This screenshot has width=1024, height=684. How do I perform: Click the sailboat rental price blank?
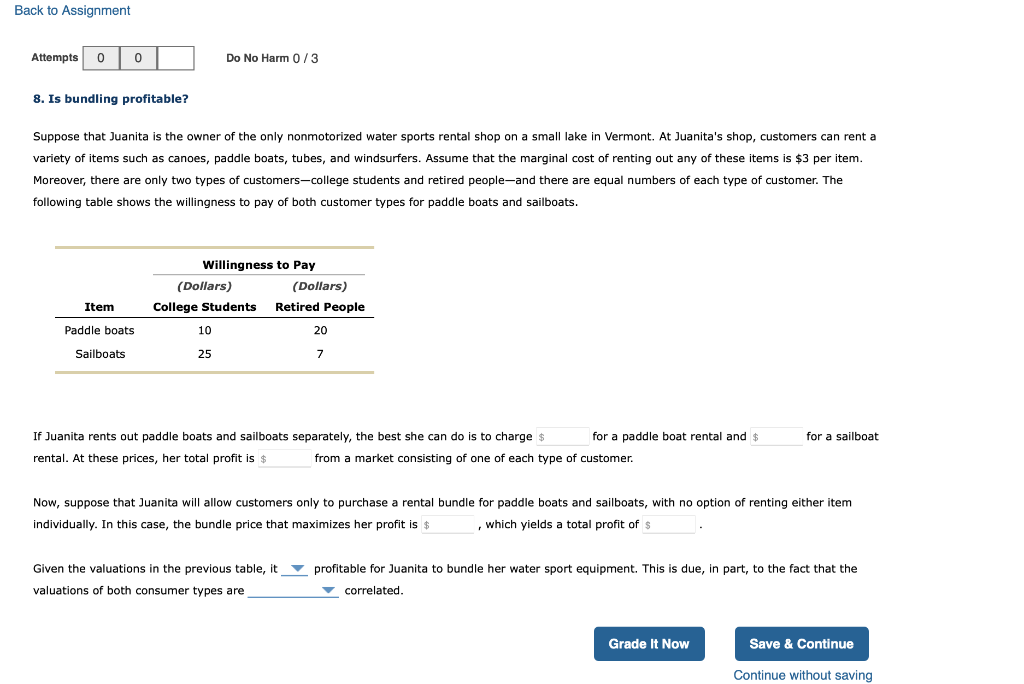click(x=775, y=436)
